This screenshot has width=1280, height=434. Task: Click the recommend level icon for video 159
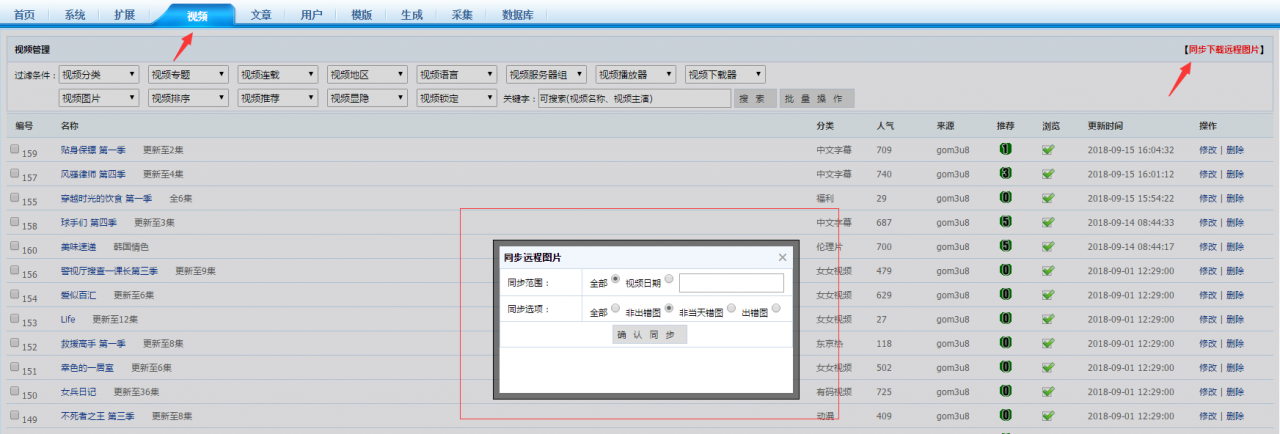1005,149
